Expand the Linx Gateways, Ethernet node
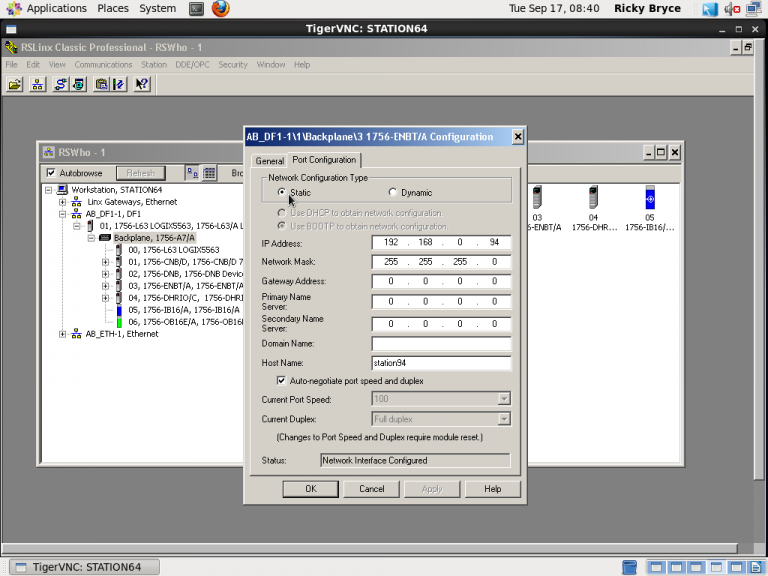Image resolution: width=768 pixels, height=576 pixels. pos(62,202)
